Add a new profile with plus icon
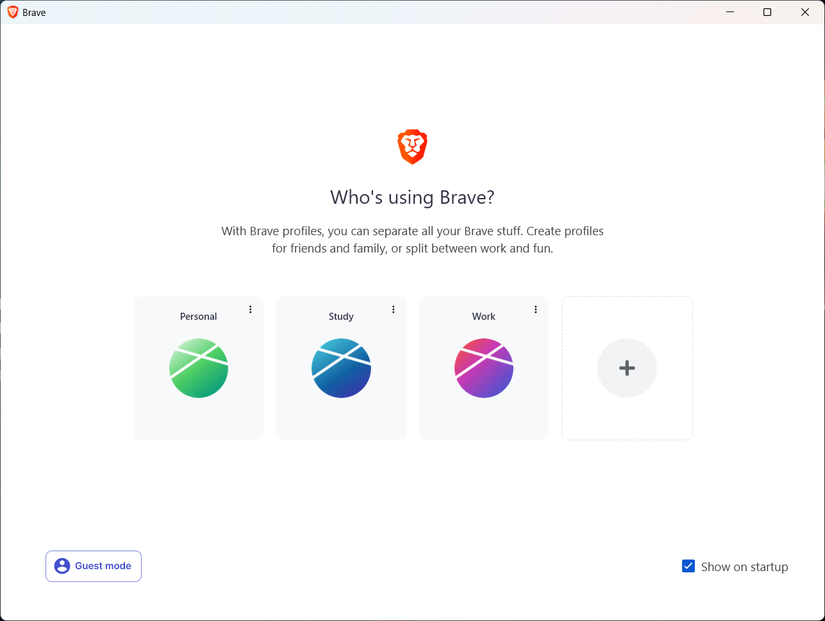 tap(627, 368)
